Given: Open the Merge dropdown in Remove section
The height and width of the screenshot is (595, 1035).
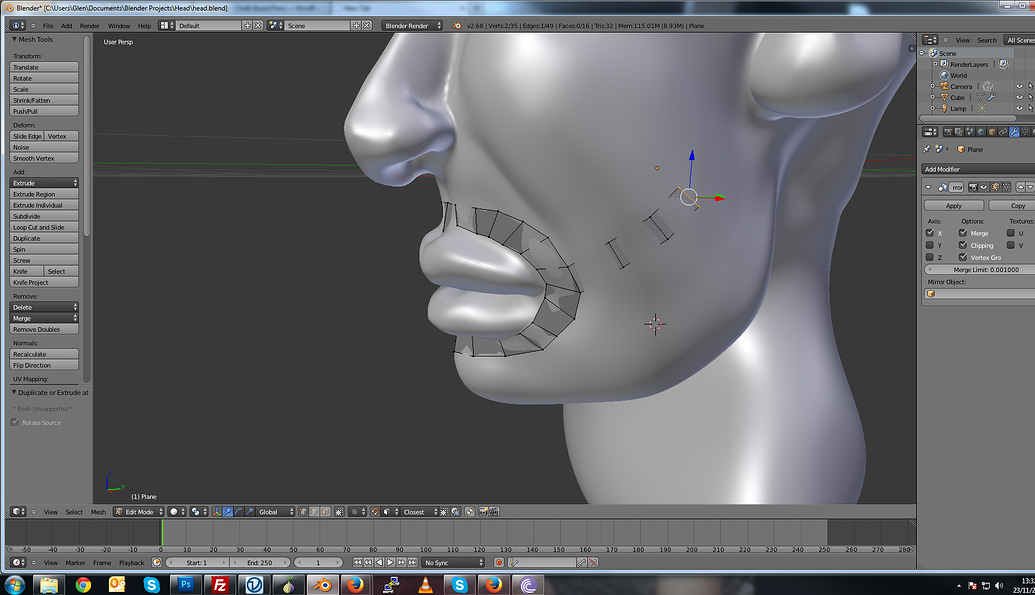Looking at the screenshot, I should pyautogui.click(x=44, y=318).
